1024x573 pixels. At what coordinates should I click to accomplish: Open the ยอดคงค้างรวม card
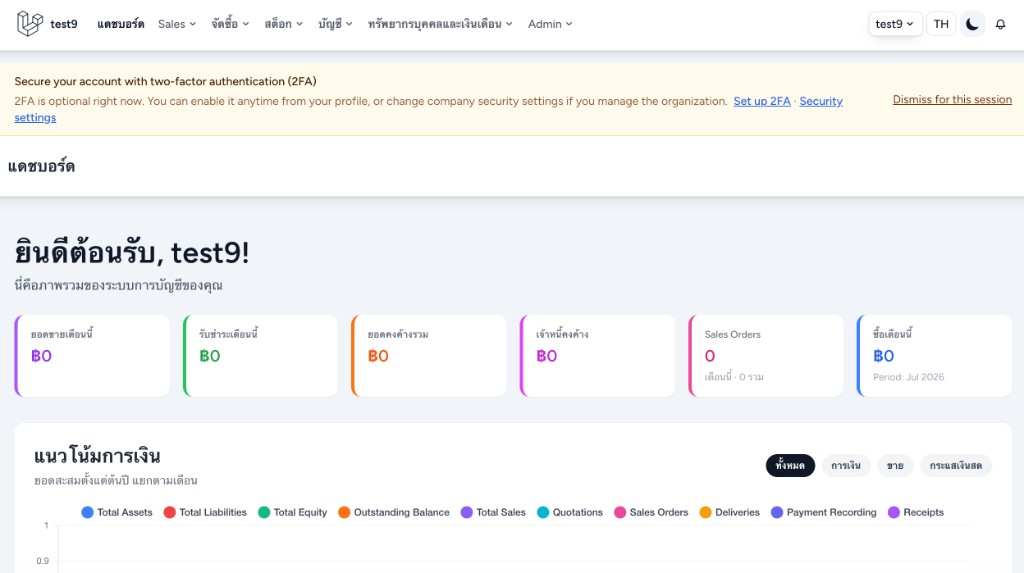tap(429, 355)
